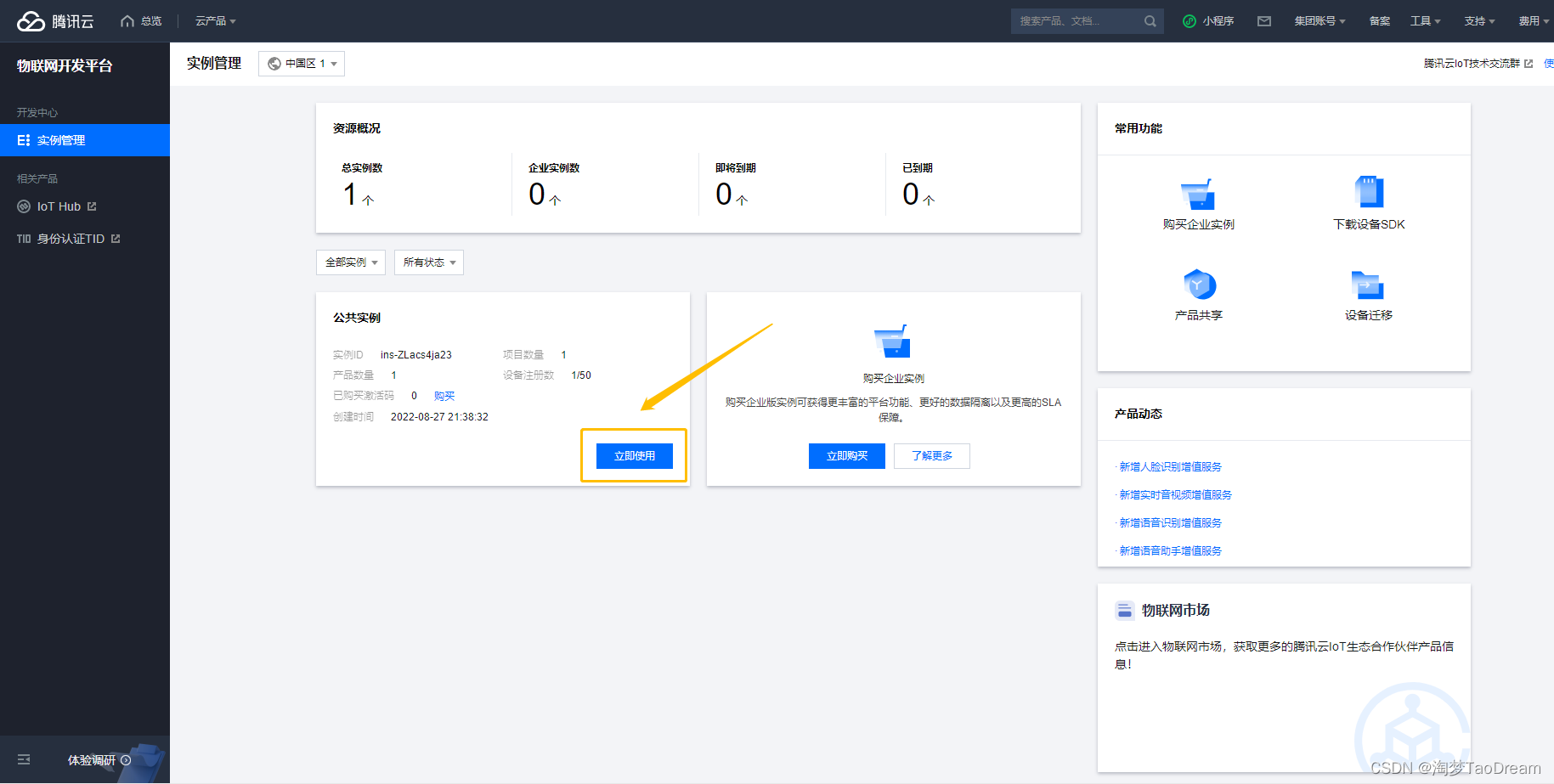Viewport: 1554px width, 784px height.
Task: Click the 下载设备SDK icon
Action: [1368, 192]
